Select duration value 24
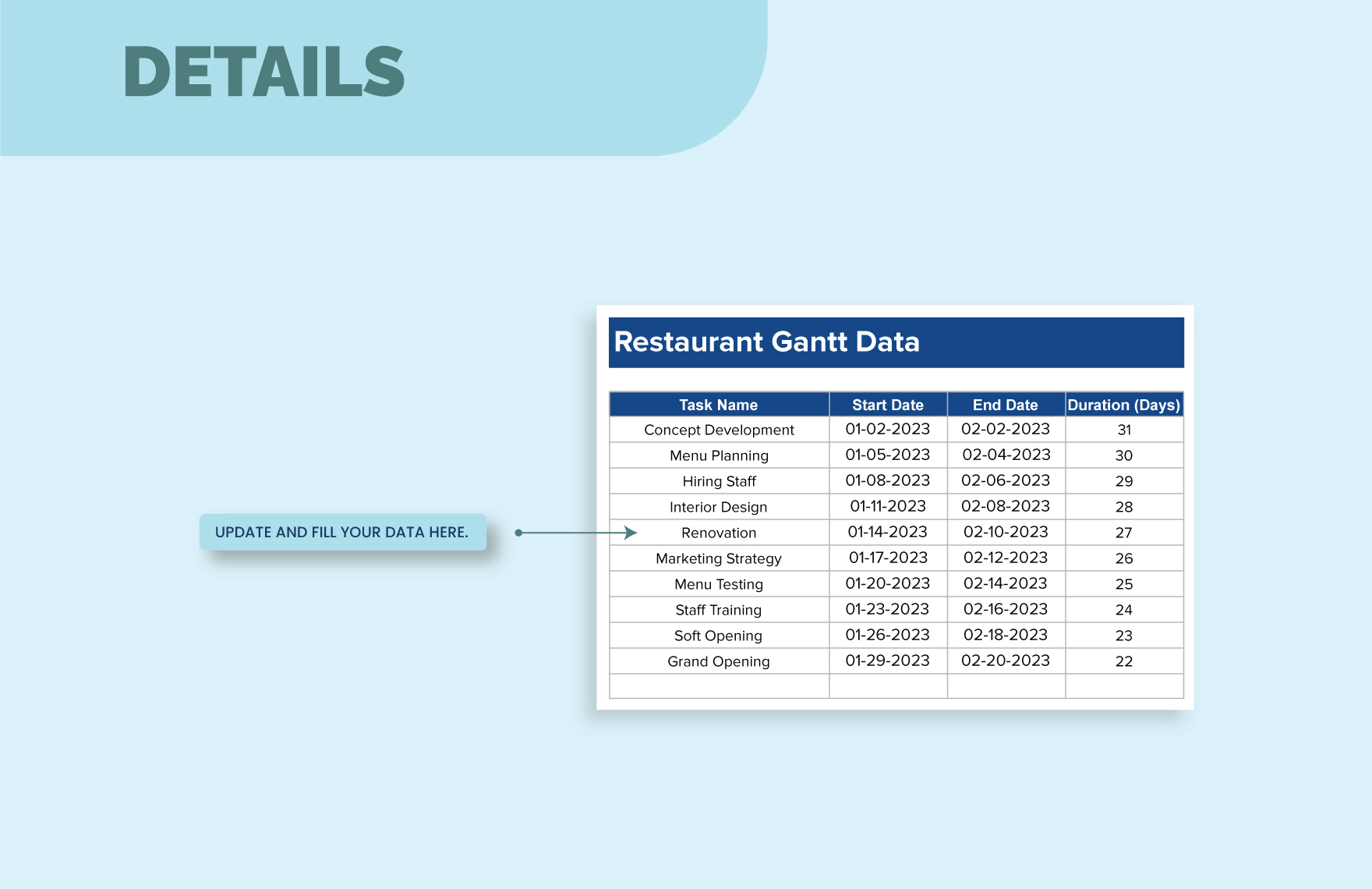 click(1124, 610)
